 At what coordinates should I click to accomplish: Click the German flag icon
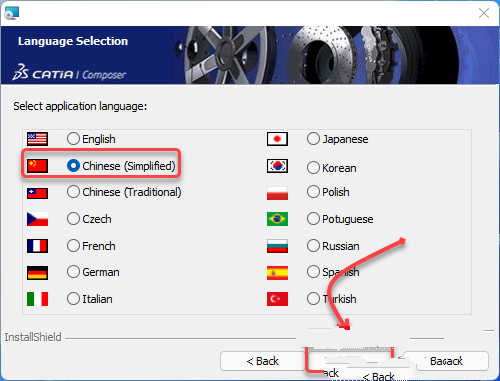pos(37,272)
